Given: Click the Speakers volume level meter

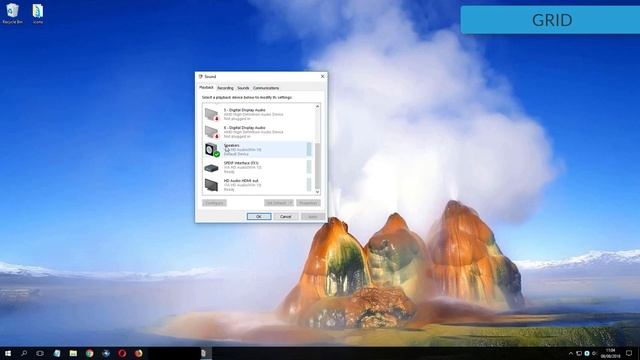Looking at the screenshot, I should click(309, 149).
